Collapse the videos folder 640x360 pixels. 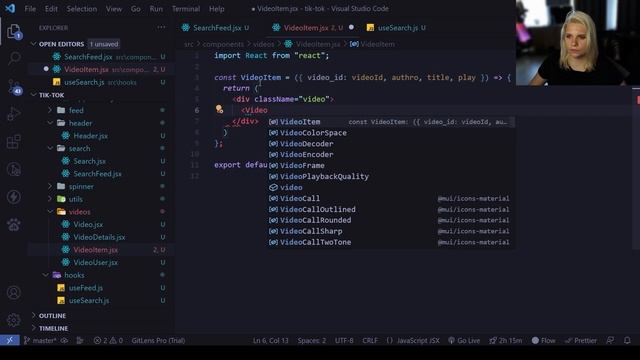[x=79, y=211]
